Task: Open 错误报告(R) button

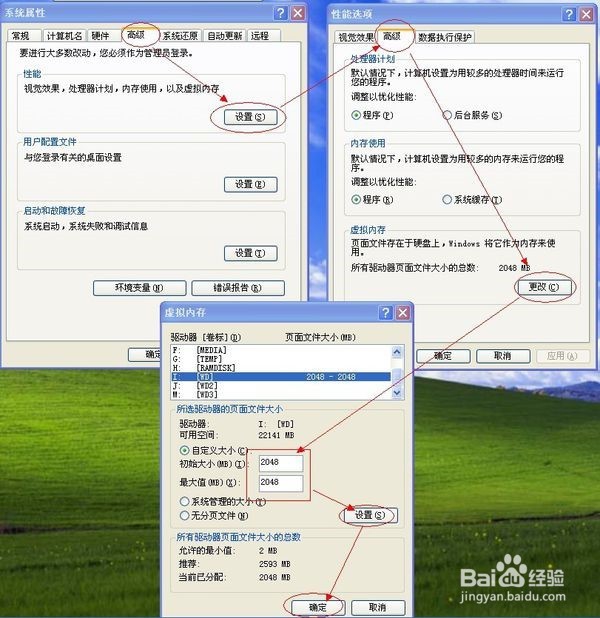Action: click(238, 288)
